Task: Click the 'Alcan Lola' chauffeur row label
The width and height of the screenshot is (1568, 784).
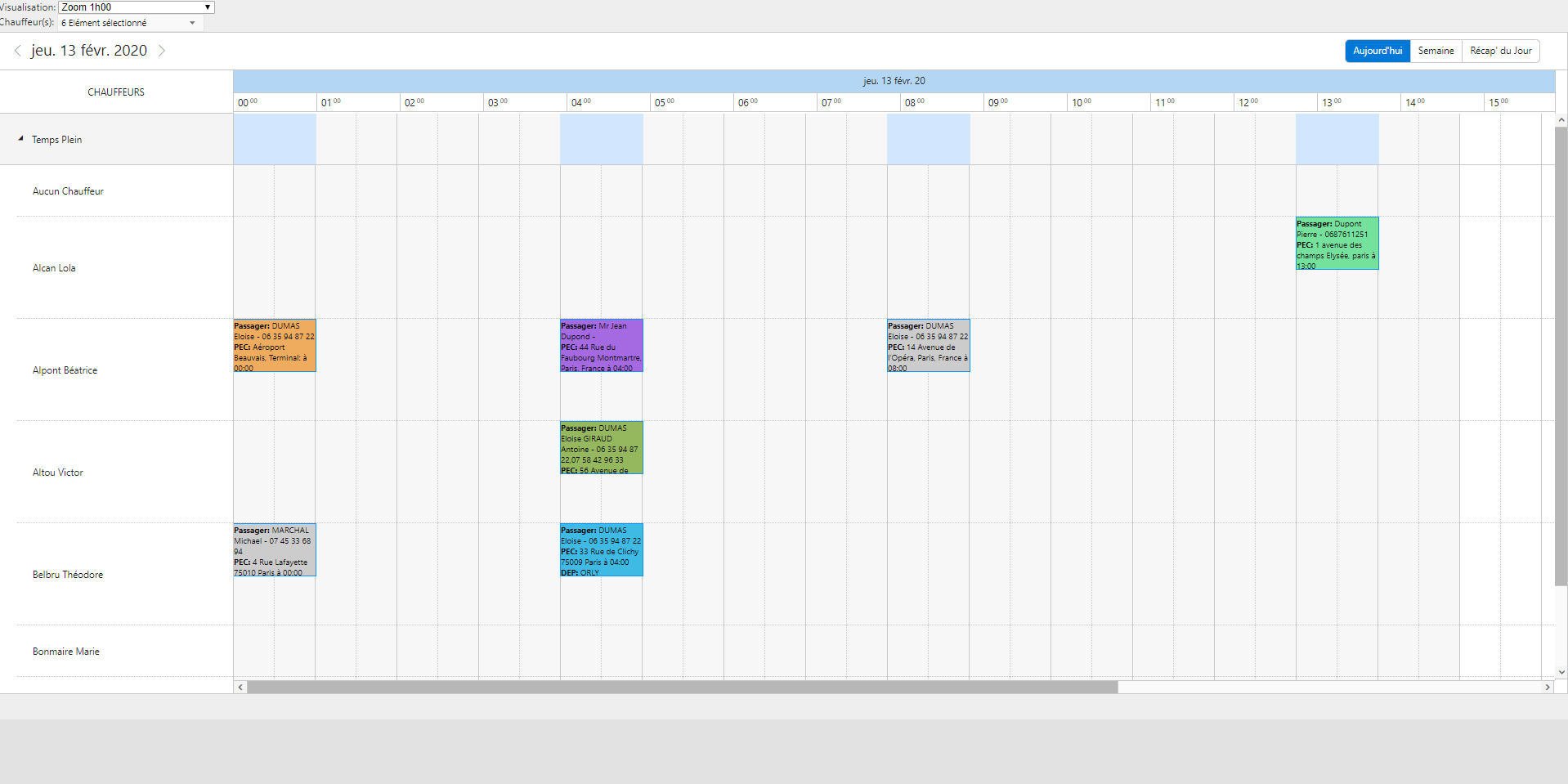Action: (x=54, y=267)
